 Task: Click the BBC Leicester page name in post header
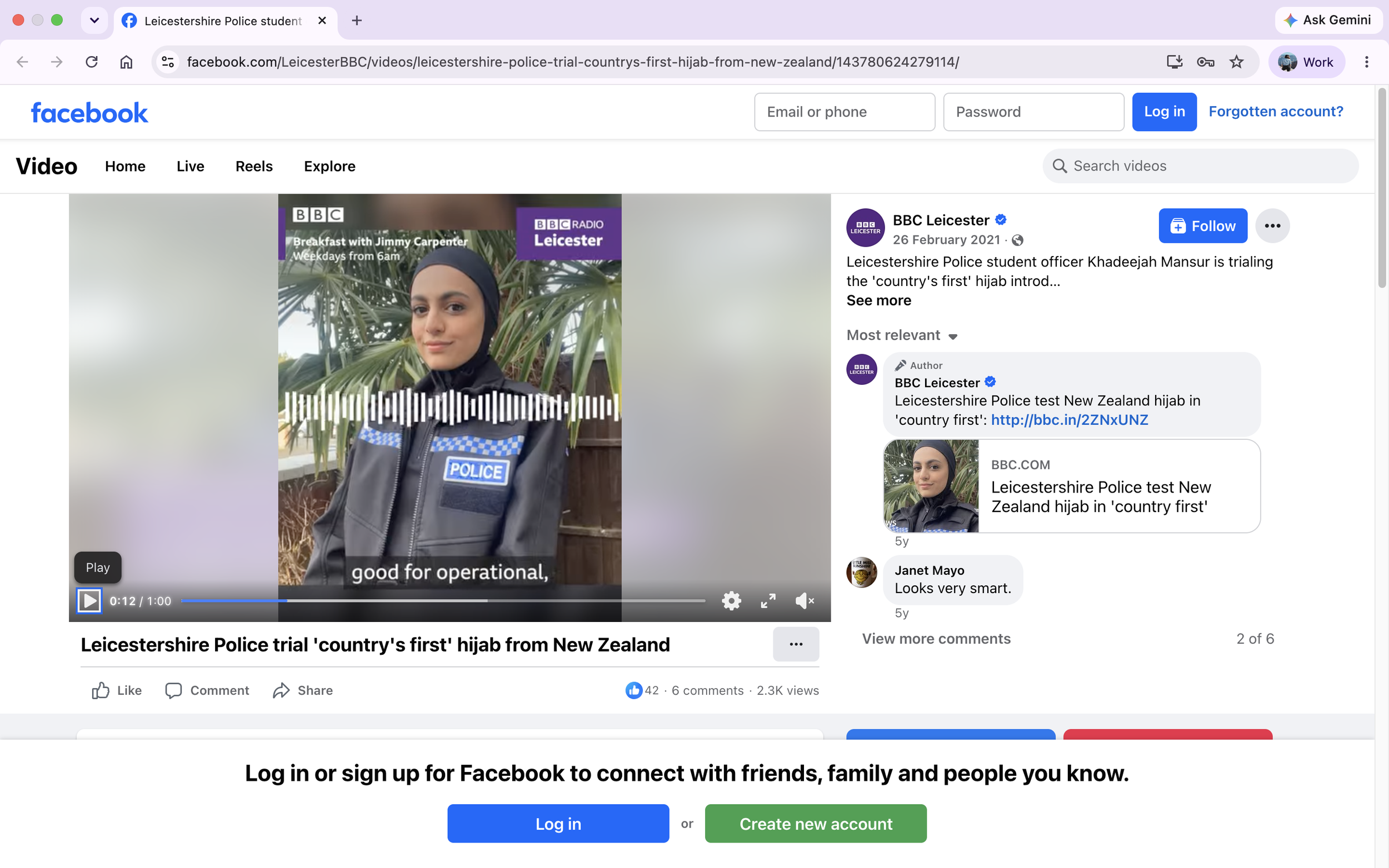pyautogui.click(x=941, y=220)
